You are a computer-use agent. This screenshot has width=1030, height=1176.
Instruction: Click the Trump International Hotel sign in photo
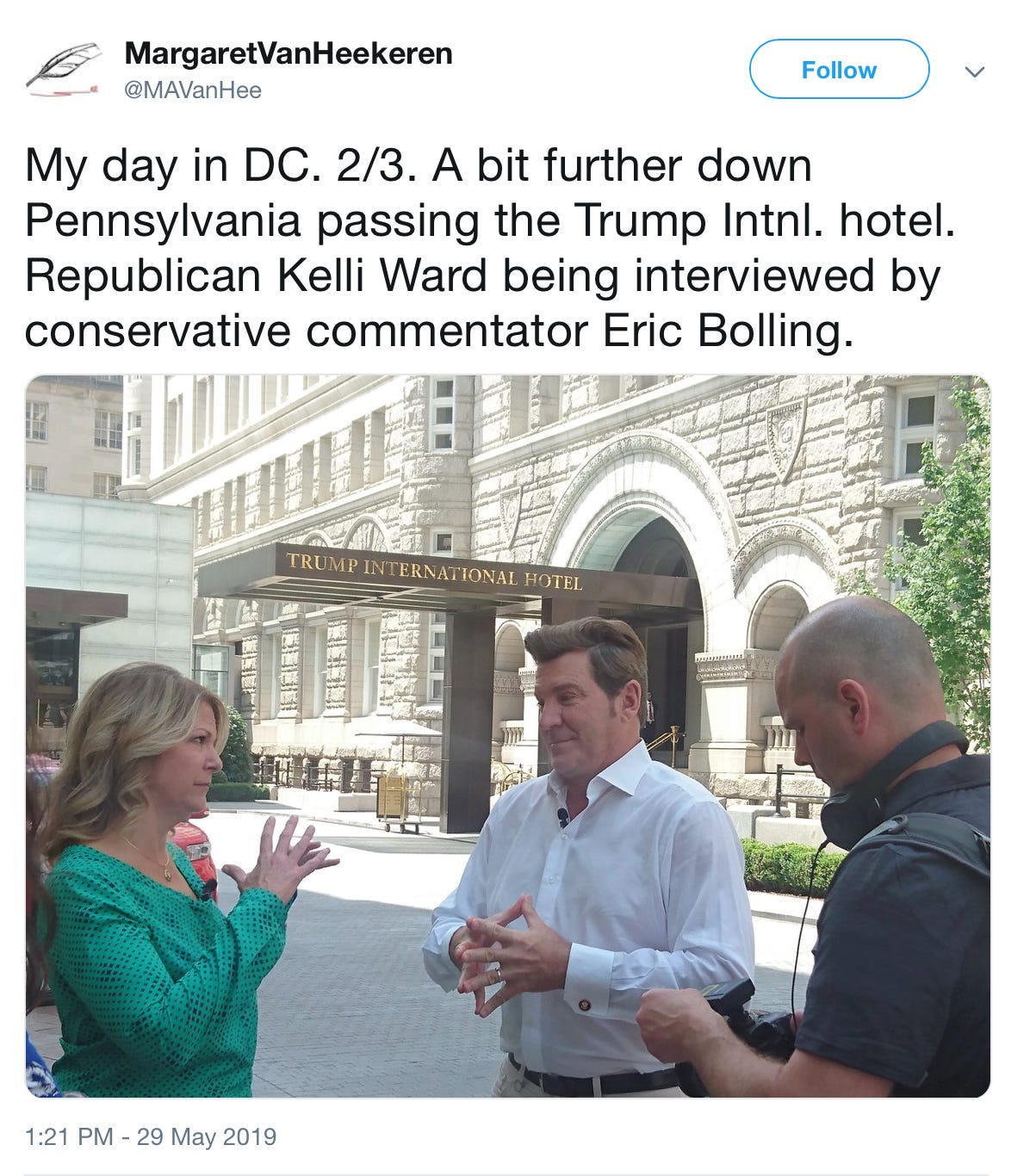point(434,572)
